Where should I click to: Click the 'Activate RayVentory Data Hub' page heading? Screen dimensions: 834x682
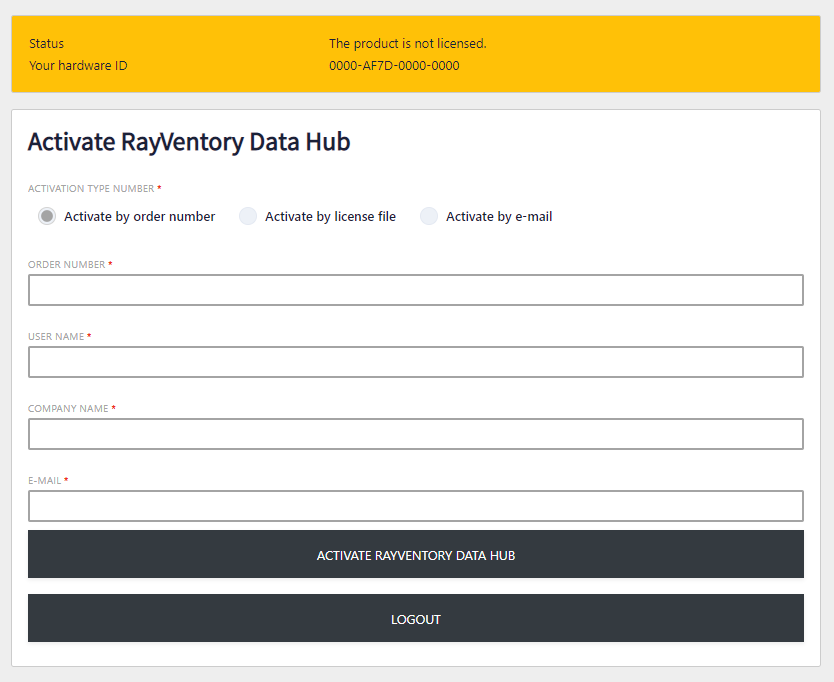click(189, 142)
